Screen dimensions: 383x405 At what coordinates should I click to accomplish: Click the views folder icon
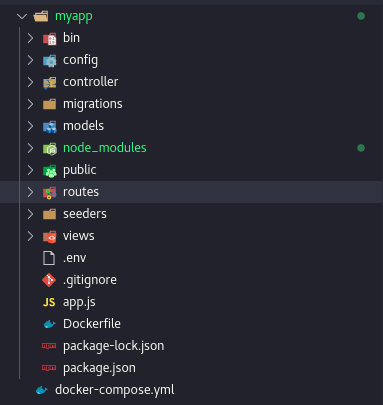click(x=49, y=236)
